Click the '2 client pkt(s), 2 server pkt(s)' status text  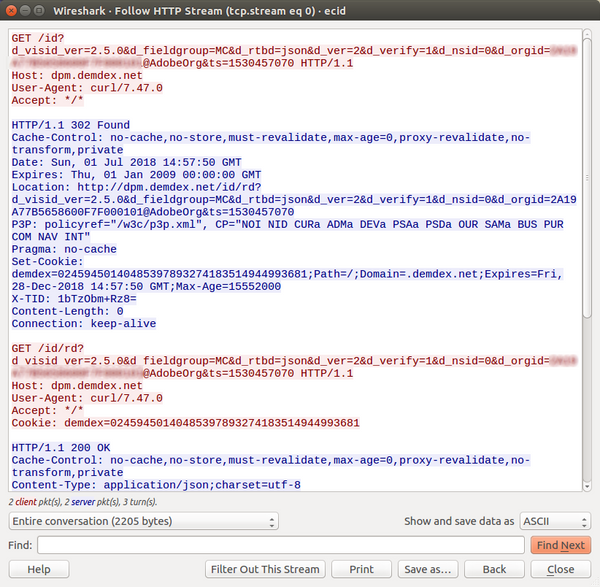tap(83, 502)
